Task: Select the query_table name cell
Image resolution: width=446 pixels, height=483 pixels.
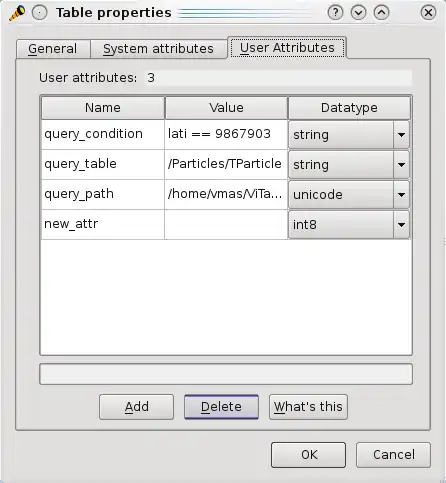Action: pos(103,164)
